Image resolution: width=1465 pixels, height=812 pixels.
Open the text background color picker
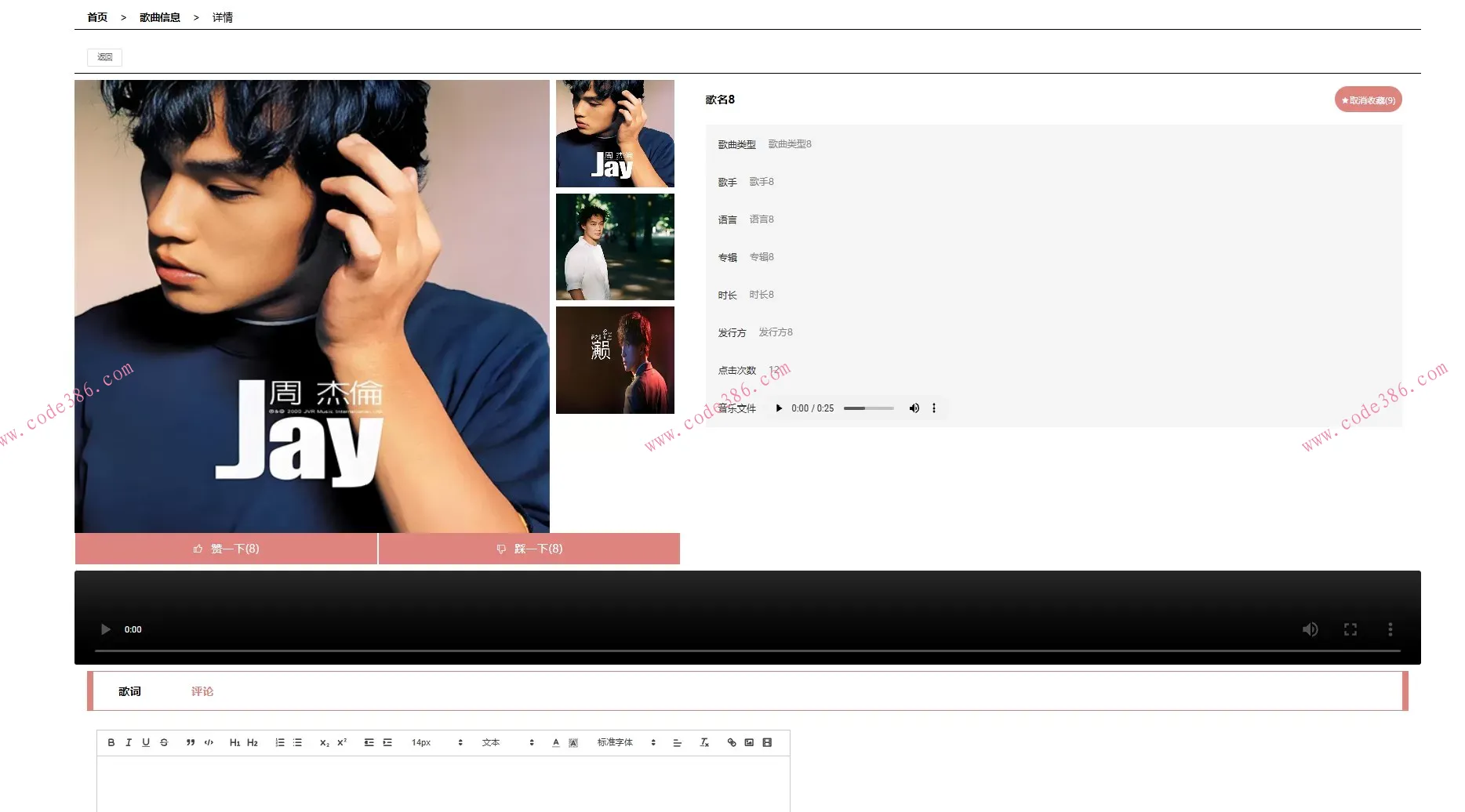pos(573,742)
